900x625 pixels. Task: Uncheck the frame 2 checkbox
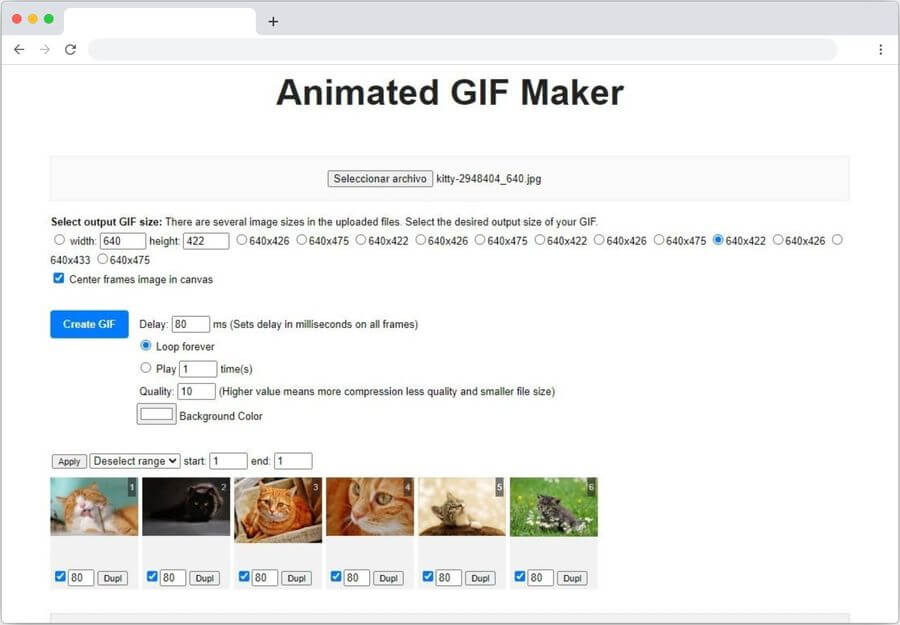pyautogui.click(x=152, y=576)
